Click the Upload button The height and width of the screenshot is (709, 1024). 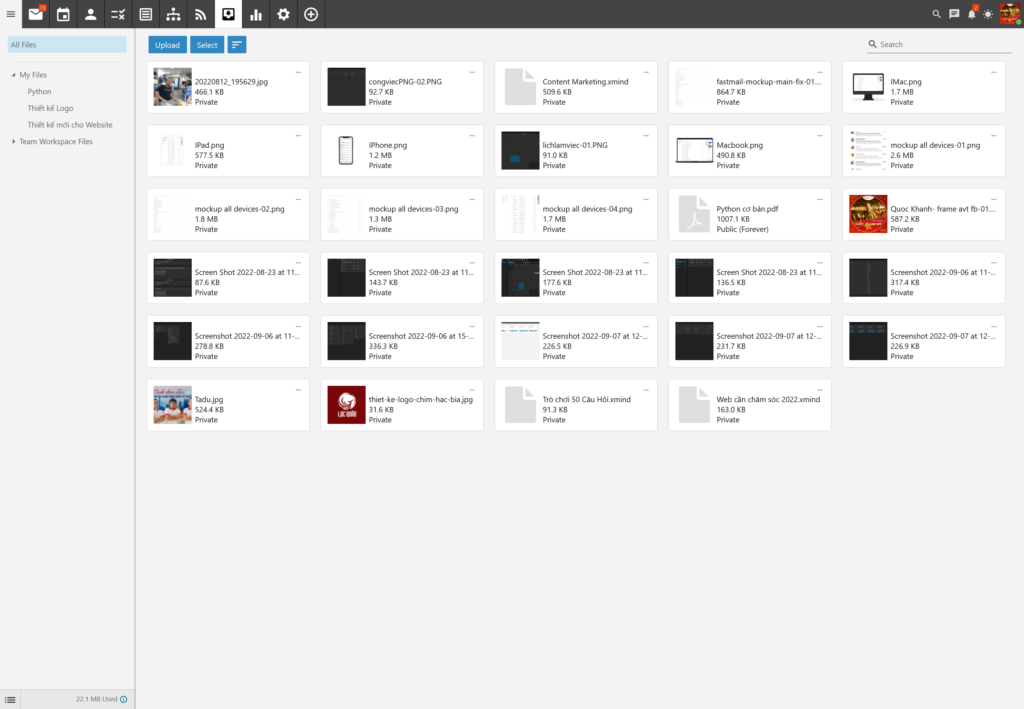coord(167,45)
